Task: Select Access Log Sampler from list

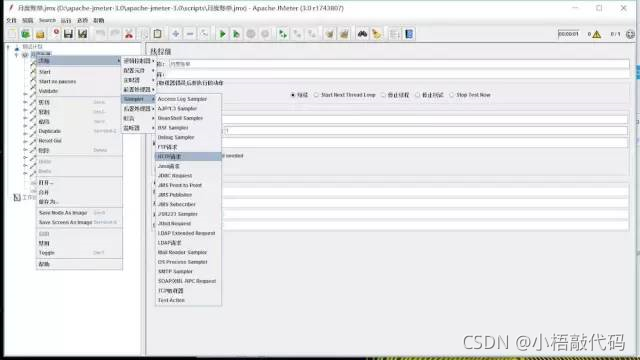Action: tap(188, 99)
